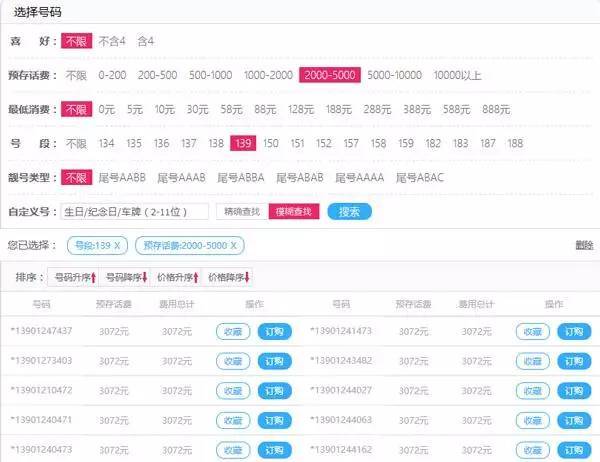This screenshot has height=462, width=600.
Task: Order number 13901244063 with 订购
Action: click(574, 421)
